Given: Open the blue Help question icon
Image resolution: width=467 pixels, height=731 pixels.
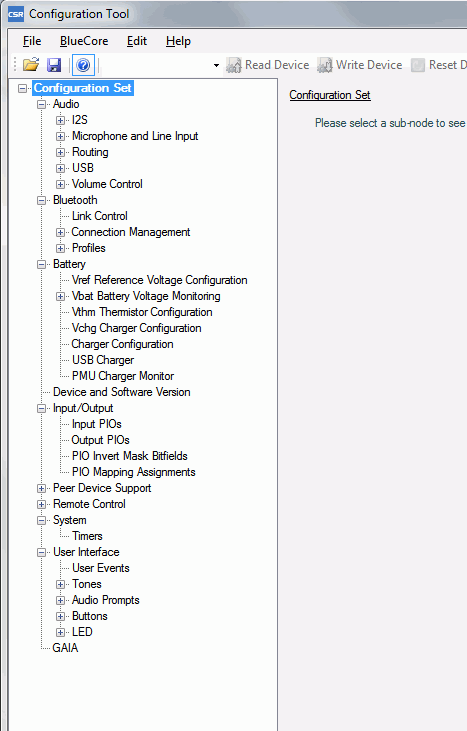Looking at the screenshot, I should click(83, 65).
